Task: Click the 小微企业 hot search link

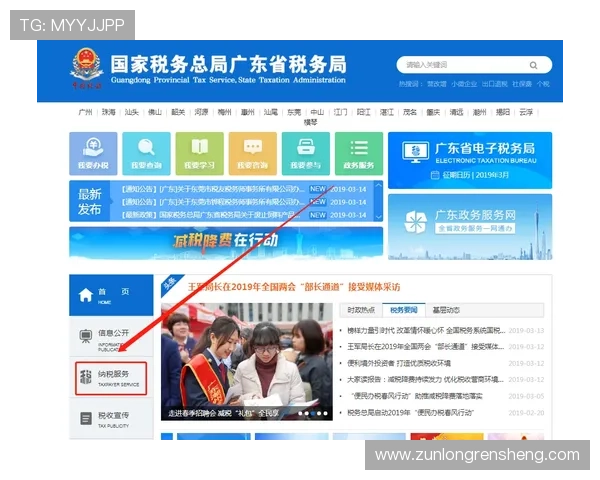Action: pyautogui.click(x=464, y=84)
